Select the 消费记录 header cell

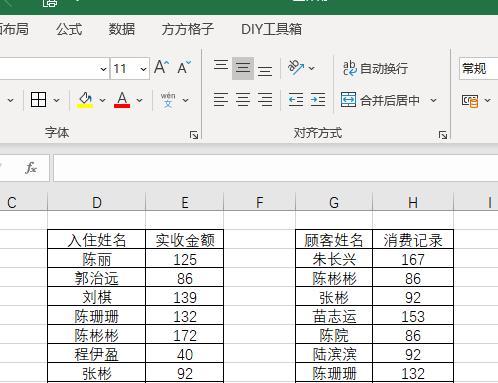(x=413, y=239)
